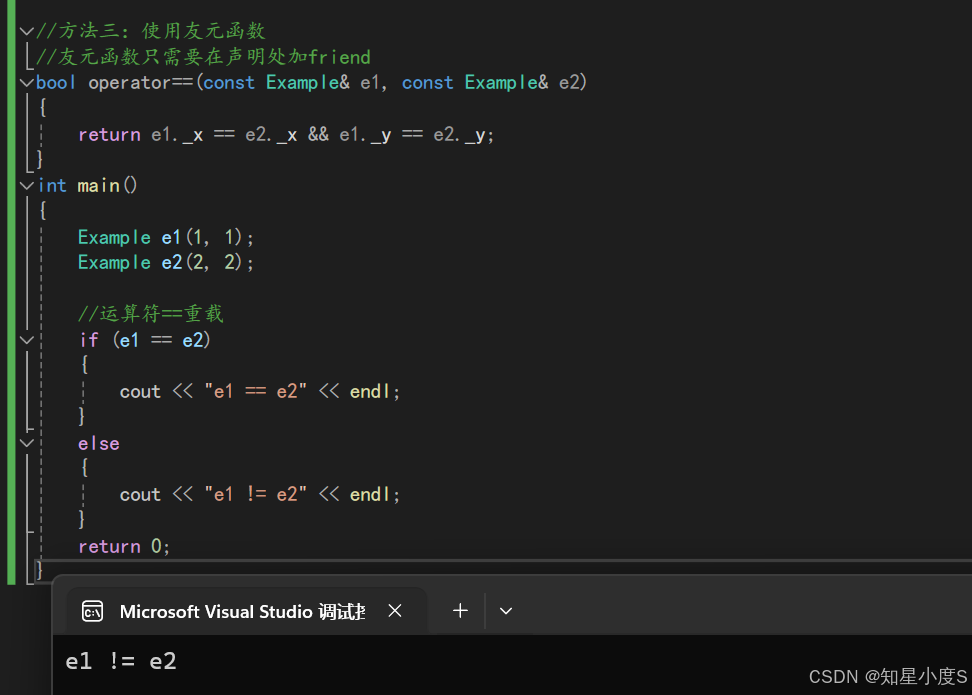Click the console output e1 != e2

tap(121, 661)
